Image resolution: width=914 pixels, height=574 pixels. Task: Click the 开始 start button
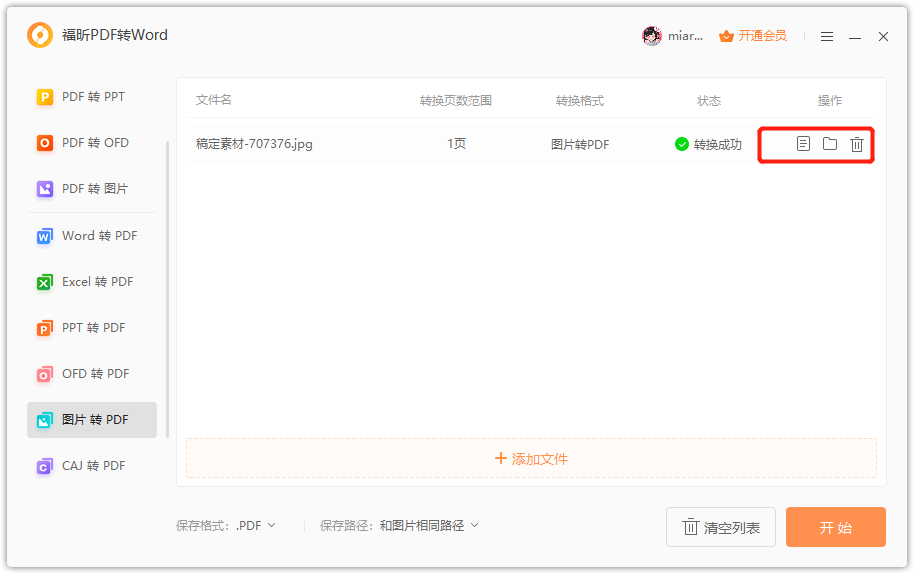coord(835,527)
